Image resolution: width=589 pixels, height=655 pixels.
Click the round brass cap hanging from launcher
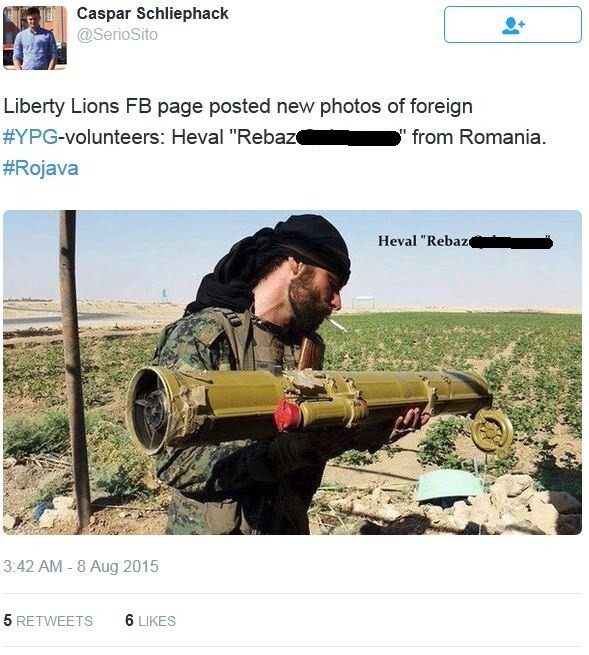(x=492, y=431)
